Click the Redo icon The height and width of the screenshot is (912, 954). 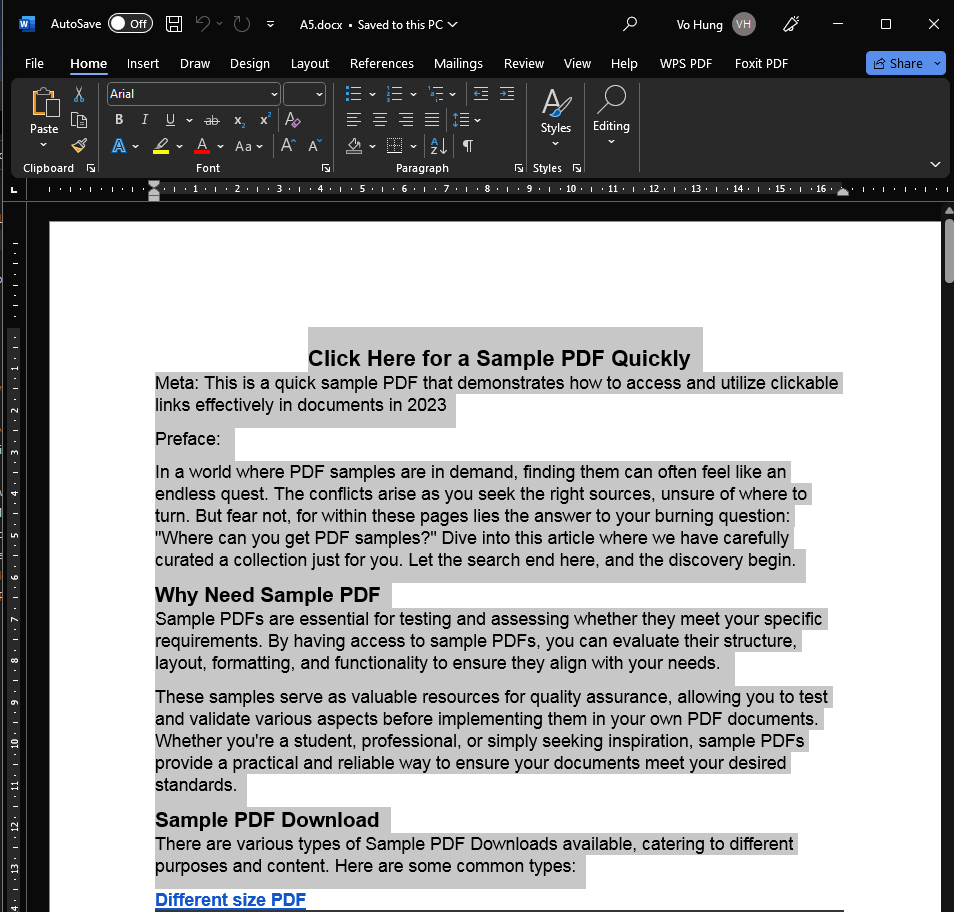242,24
